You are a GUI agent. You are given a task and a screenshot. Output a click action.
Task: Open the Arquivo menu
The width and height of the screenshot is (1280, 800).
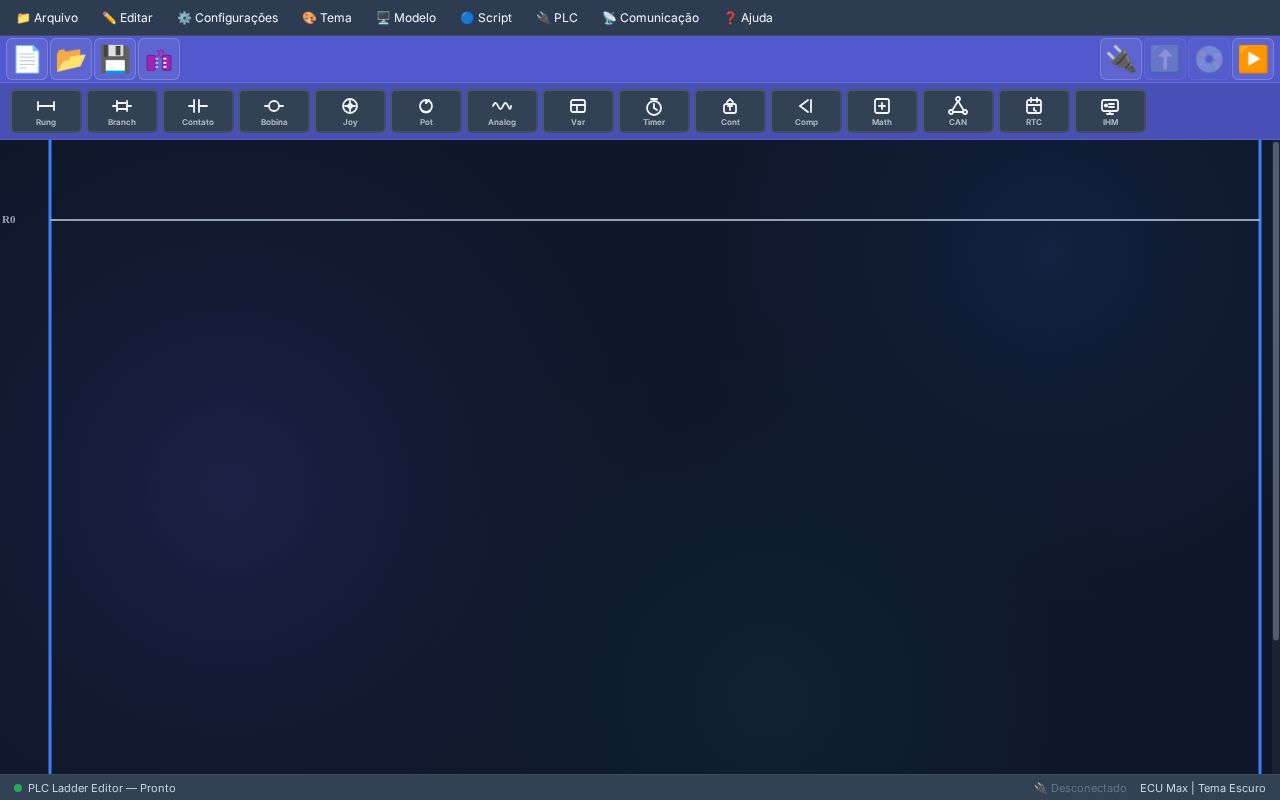tap(47, 18)
